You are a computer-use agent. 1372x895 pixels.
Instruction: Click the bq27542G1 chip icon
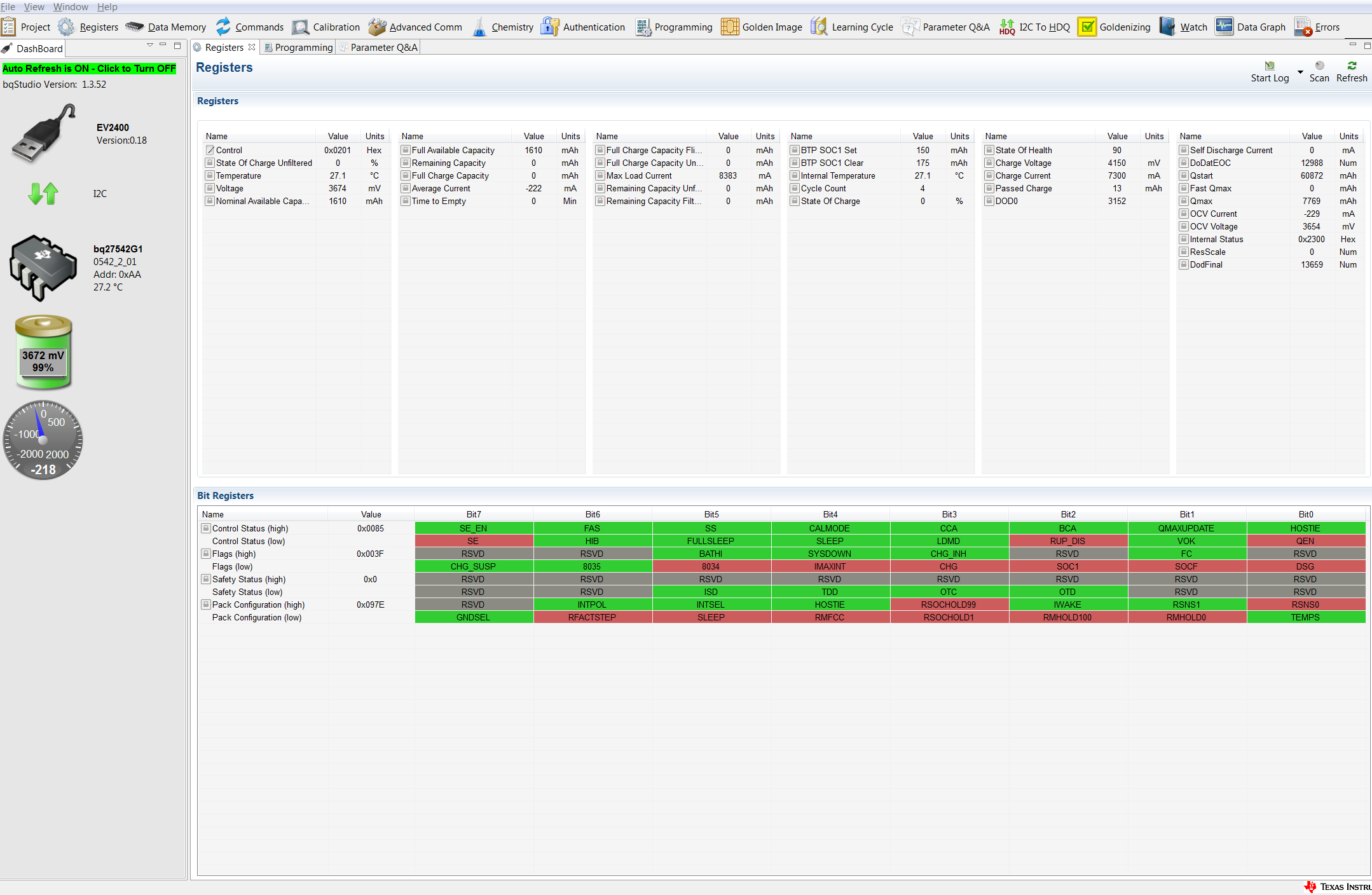pos(43,268)
